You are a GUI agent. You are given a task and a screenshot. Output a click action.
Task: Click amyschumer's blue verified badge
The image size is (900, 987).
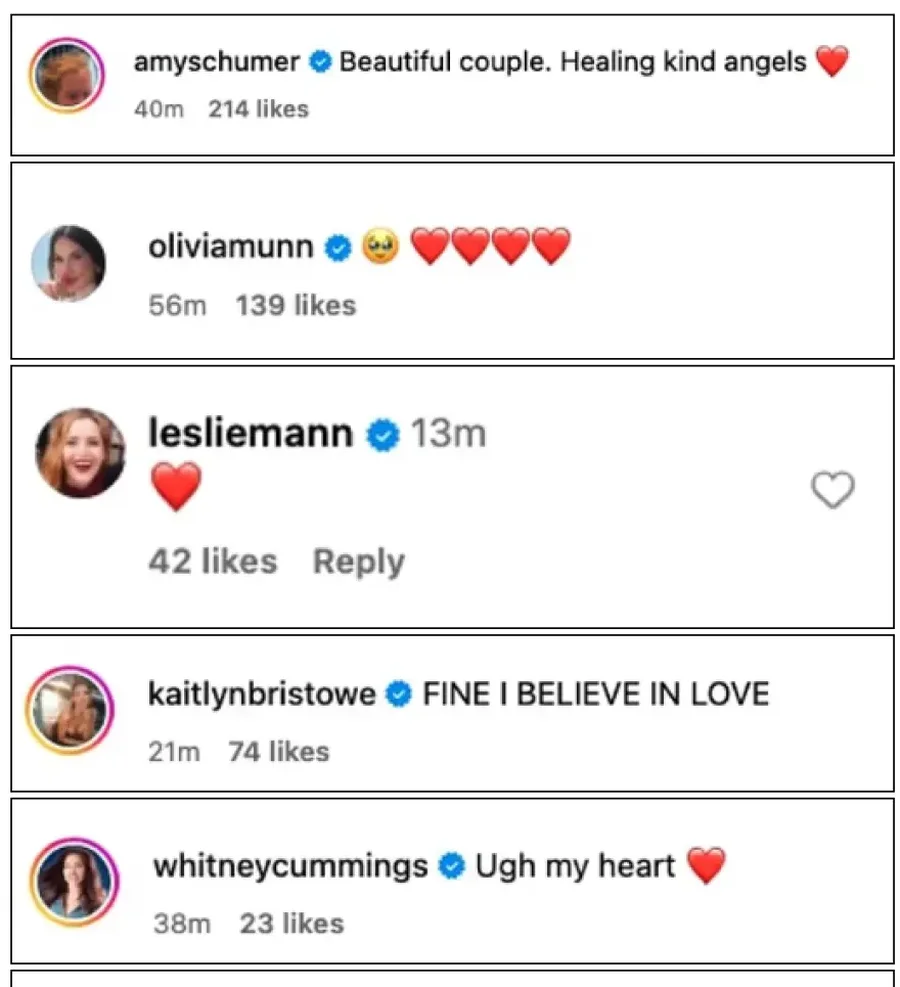(x=320, y=63)
